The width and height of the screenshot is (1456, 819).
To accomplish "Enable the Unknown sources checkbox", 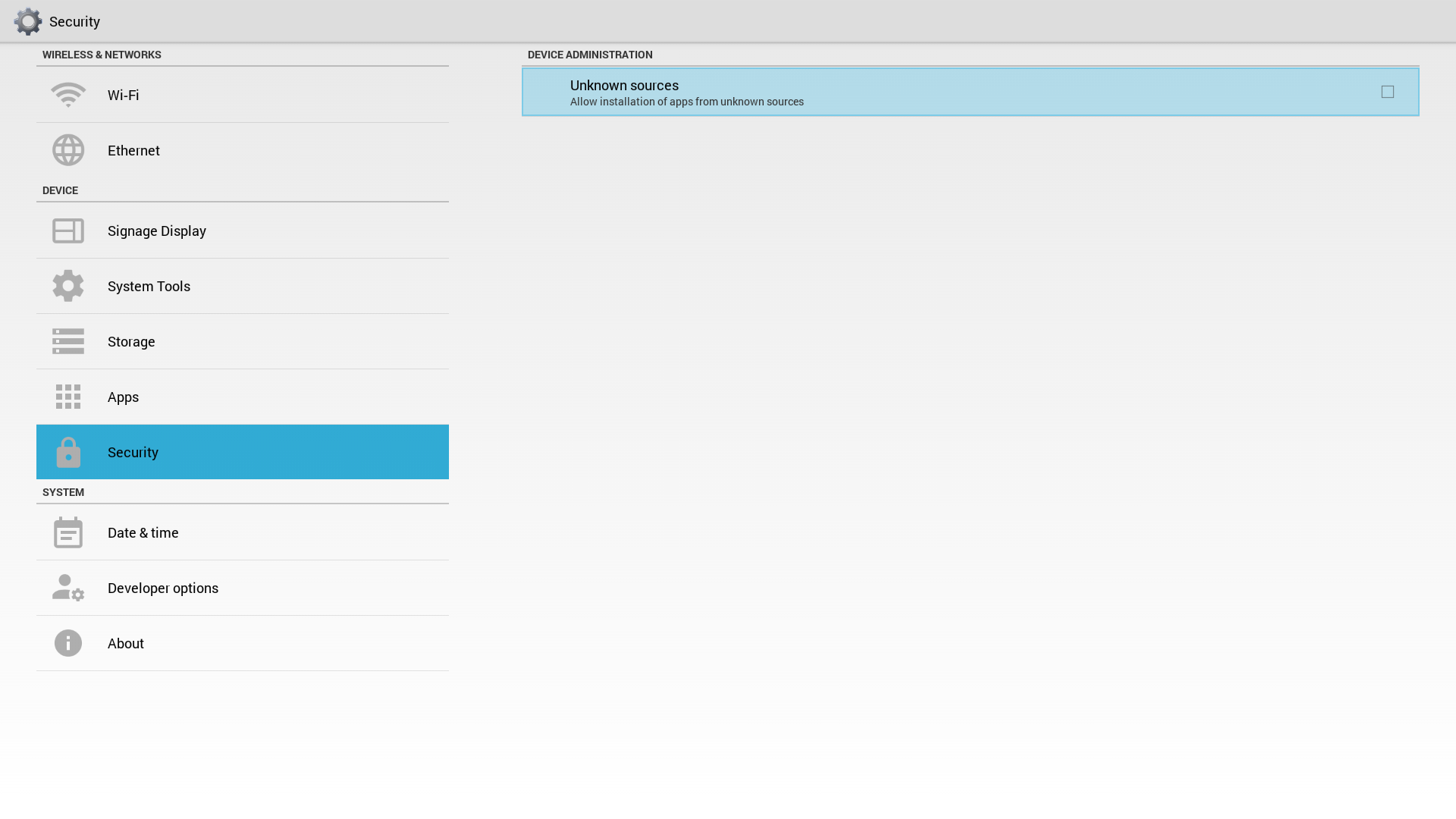I will 1387,92.
